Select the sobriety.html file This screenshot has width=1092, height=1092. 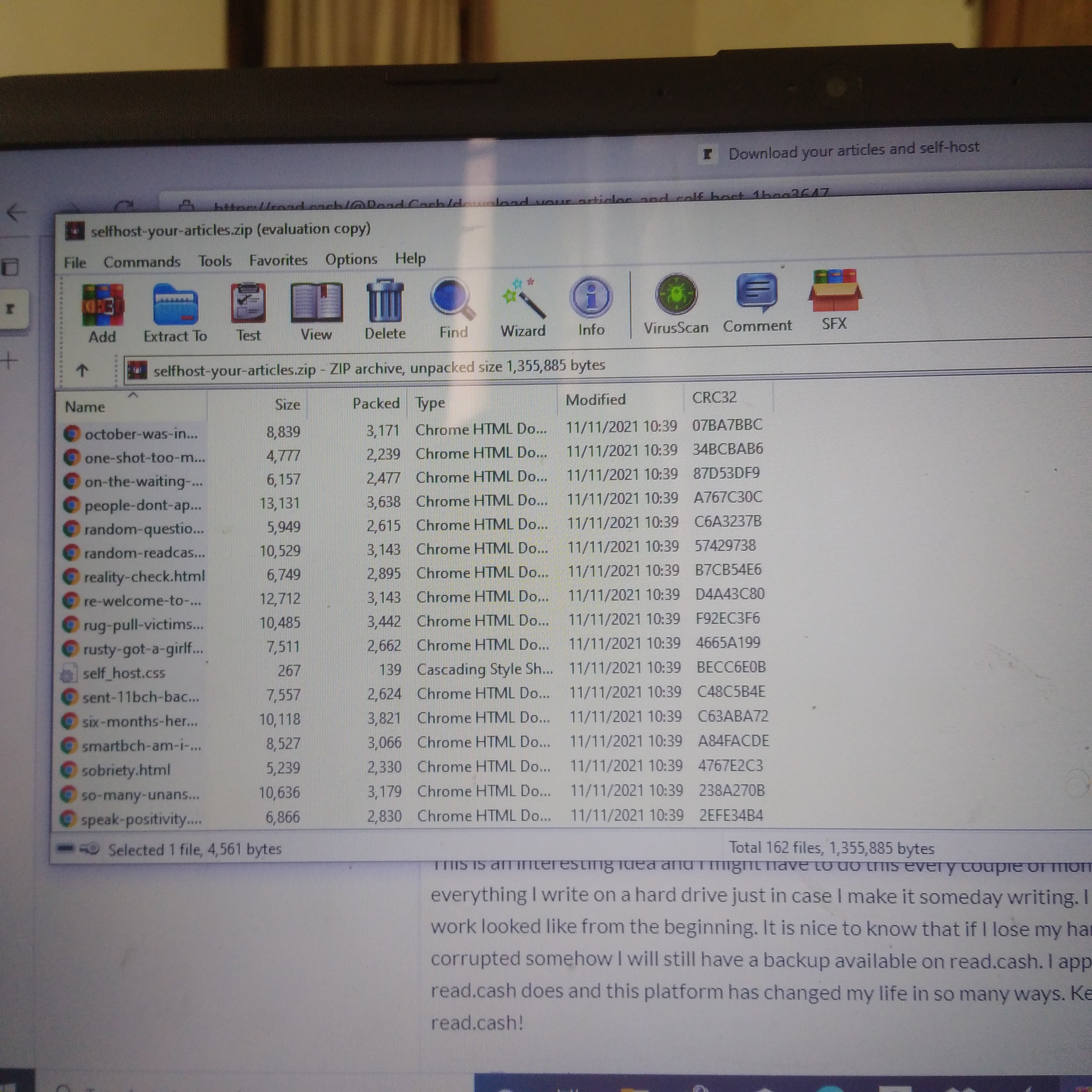point(126,771)
